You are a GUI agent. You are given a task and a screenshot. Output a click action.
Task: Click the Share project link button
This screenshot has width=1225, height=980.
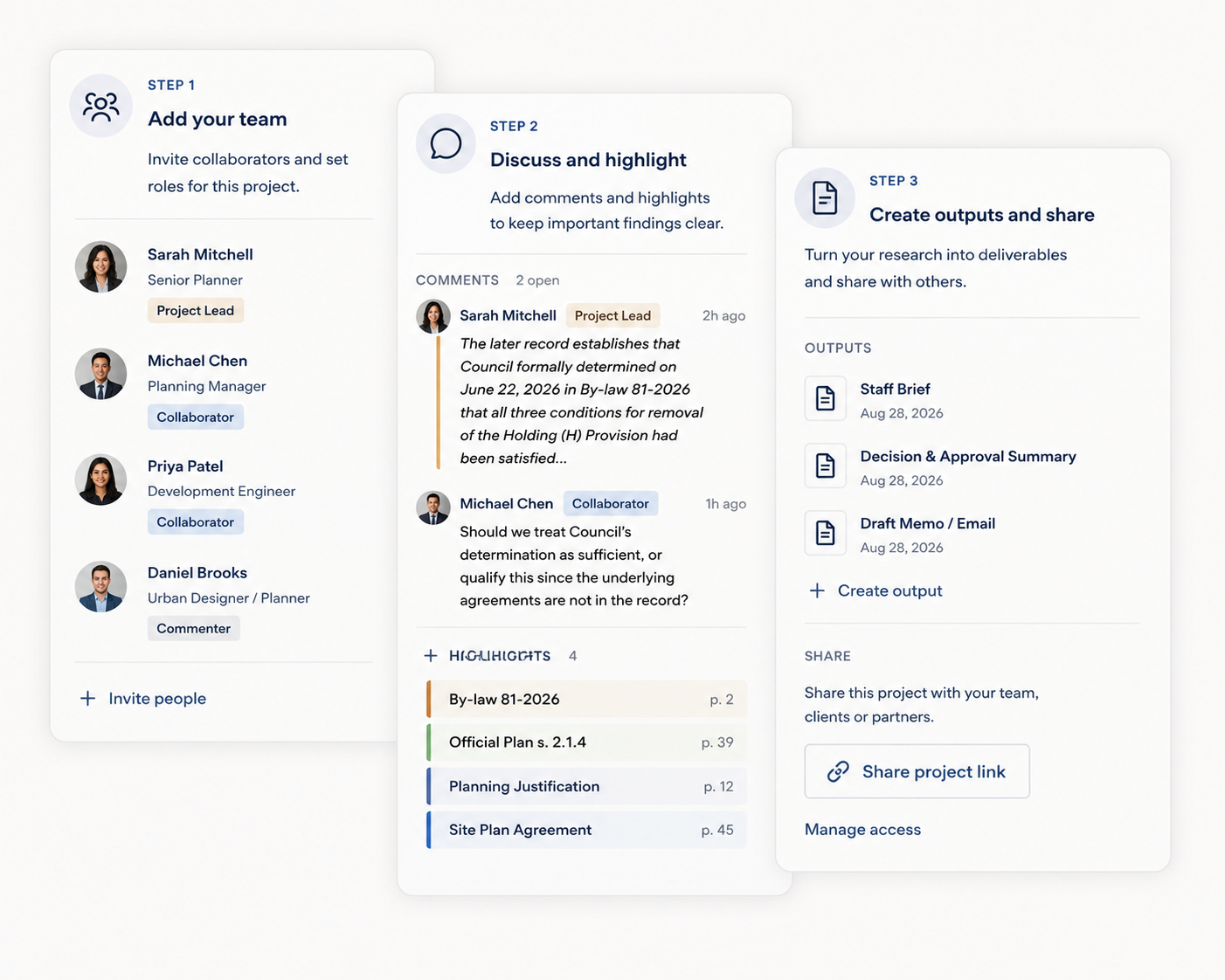click(917, 771)
